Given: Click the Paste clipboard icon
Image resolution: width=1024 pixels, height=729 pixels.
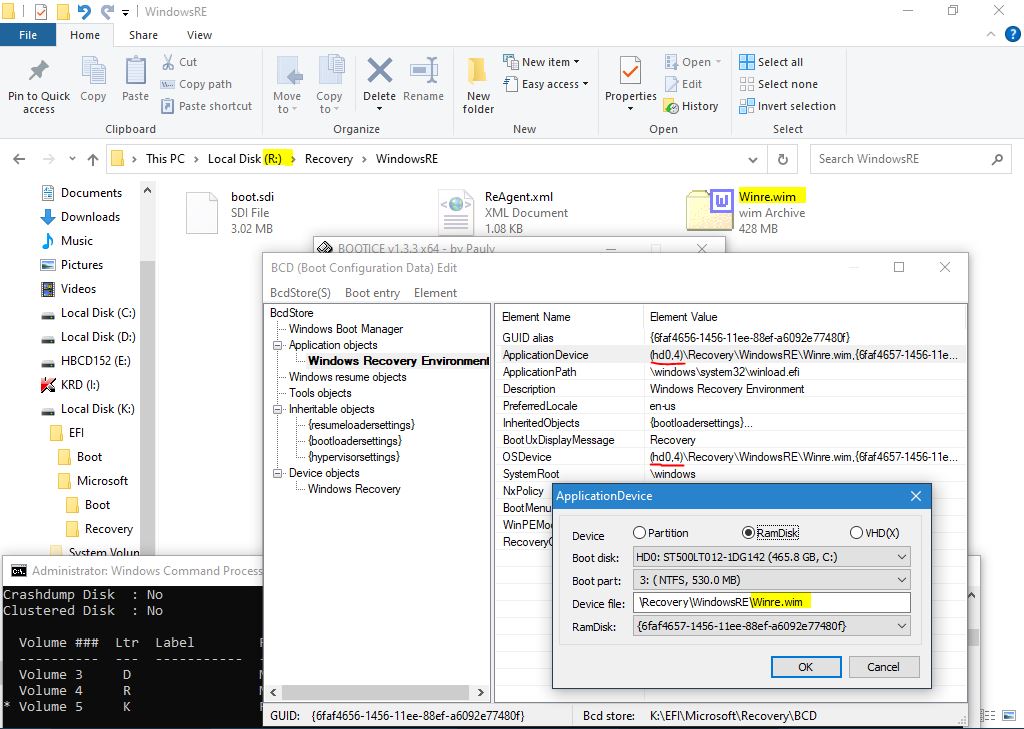Looking at the screenshot, I should click(x=135, y=73).
